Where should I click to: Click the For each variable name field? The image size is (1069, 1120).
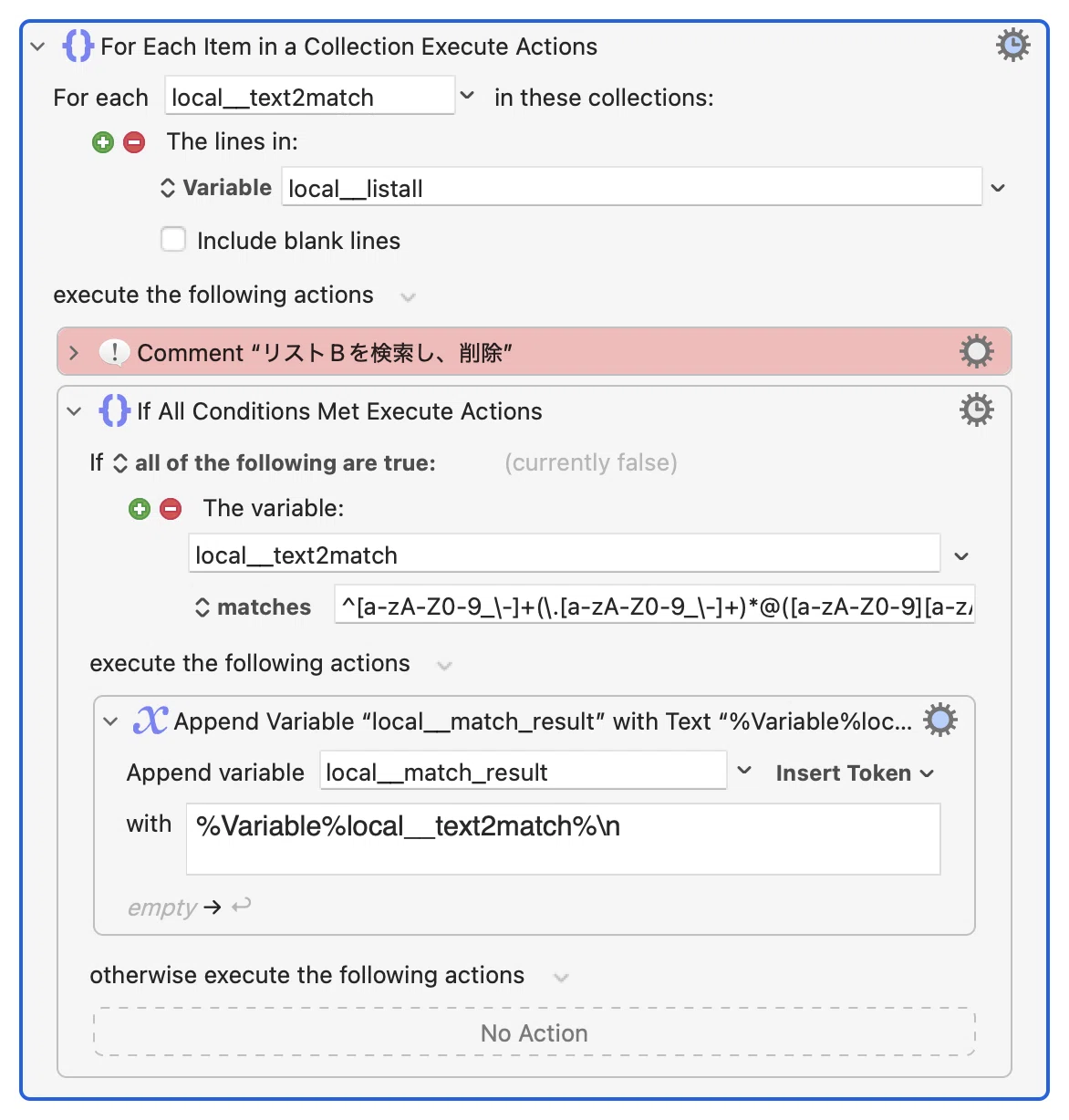(x=309, y=96)
